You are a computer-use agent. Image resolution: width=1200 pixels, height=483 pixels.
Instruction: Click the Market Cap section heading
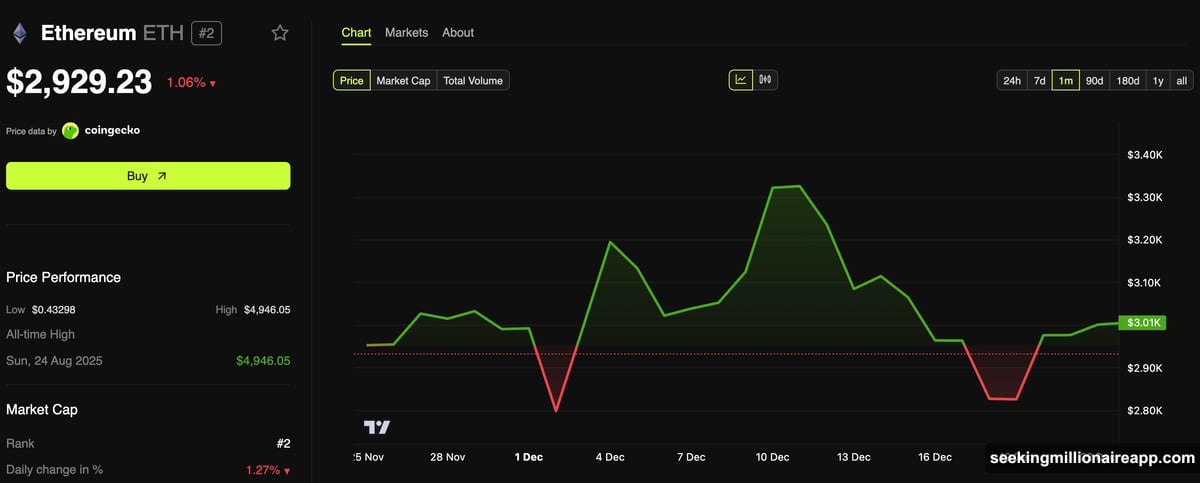(x=42, y=409)
